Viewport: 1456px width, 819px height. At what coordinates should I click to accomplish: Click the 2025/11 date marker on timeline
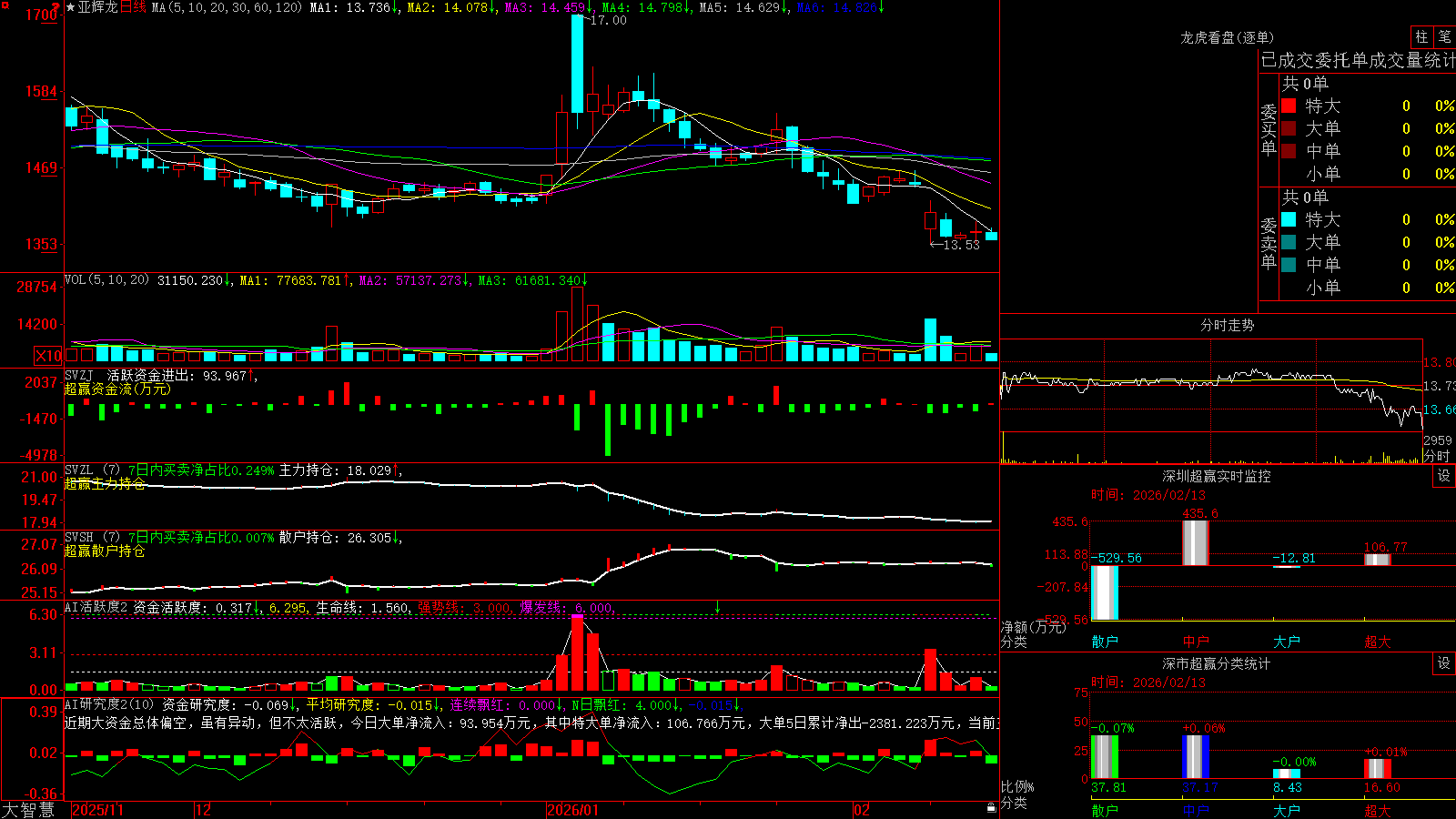point(97,810)
